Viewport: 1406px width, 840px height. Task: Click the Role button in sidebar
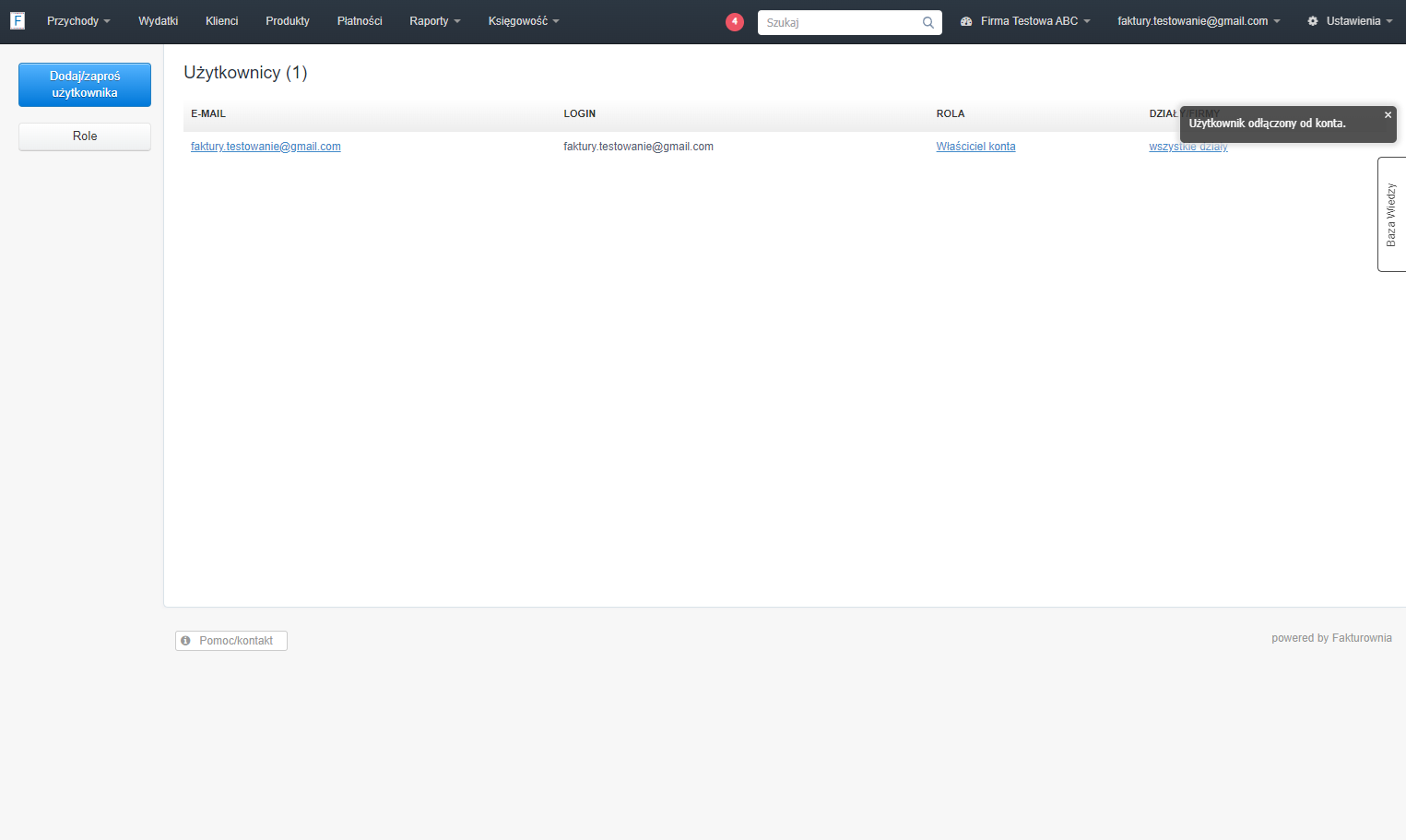85,136
